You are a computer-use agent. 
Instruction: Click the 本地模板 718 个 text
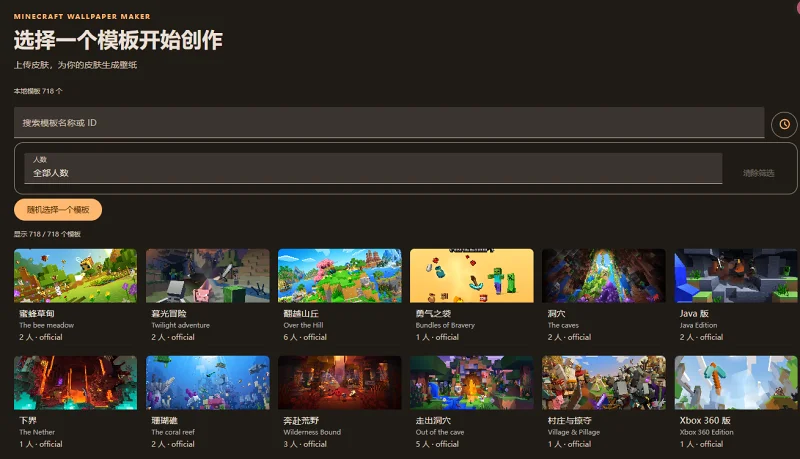coord(38,91)
